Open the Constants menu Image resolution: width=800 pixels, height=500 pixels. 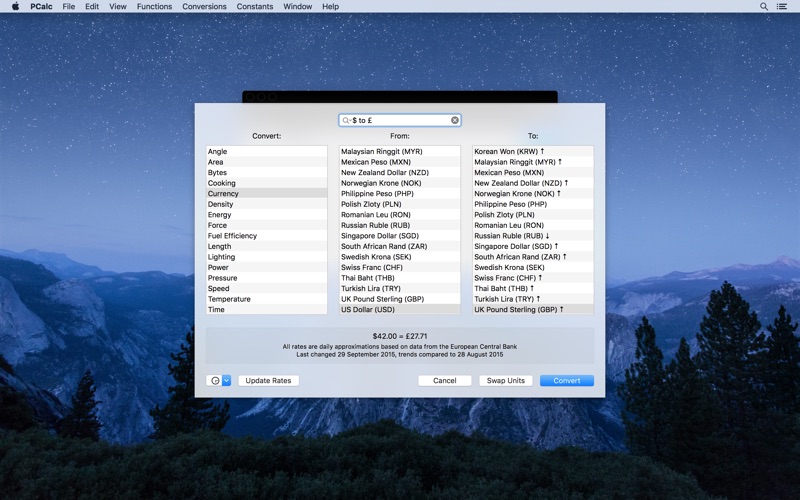pyautogui.click(x=255, y=6)
